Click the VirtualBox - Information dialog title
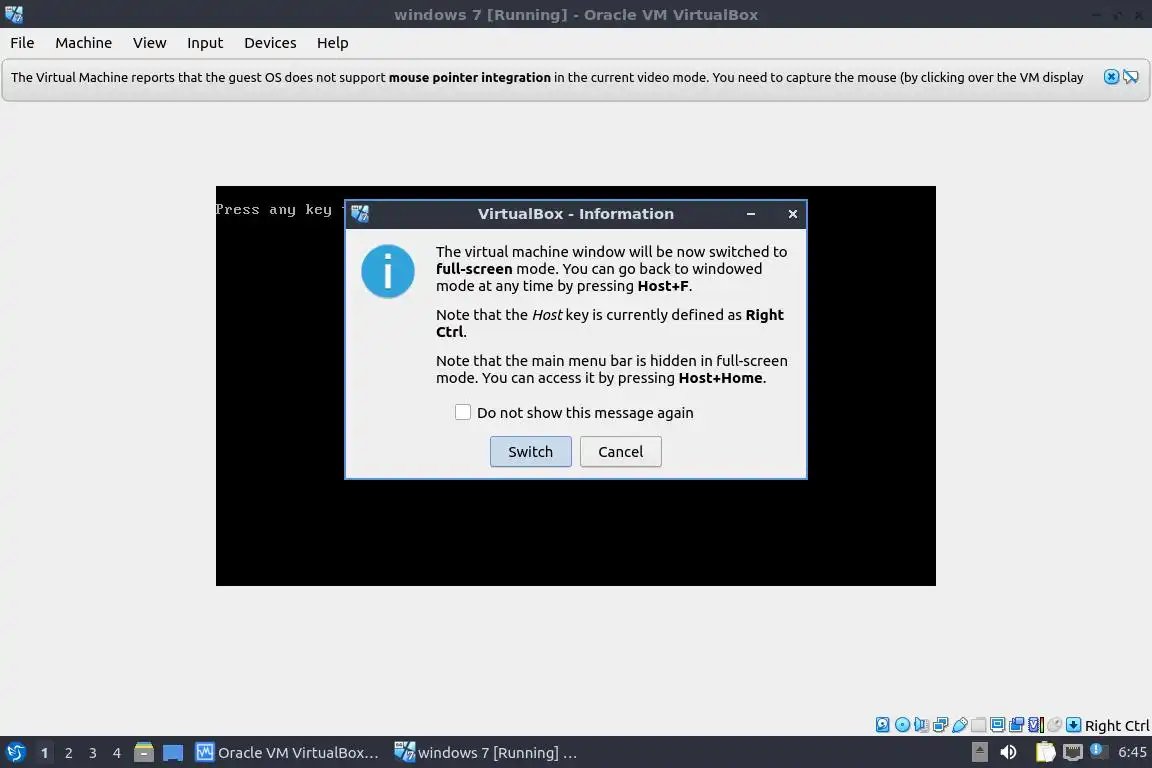Viewport: 1152px width, 768px height. 576,214
